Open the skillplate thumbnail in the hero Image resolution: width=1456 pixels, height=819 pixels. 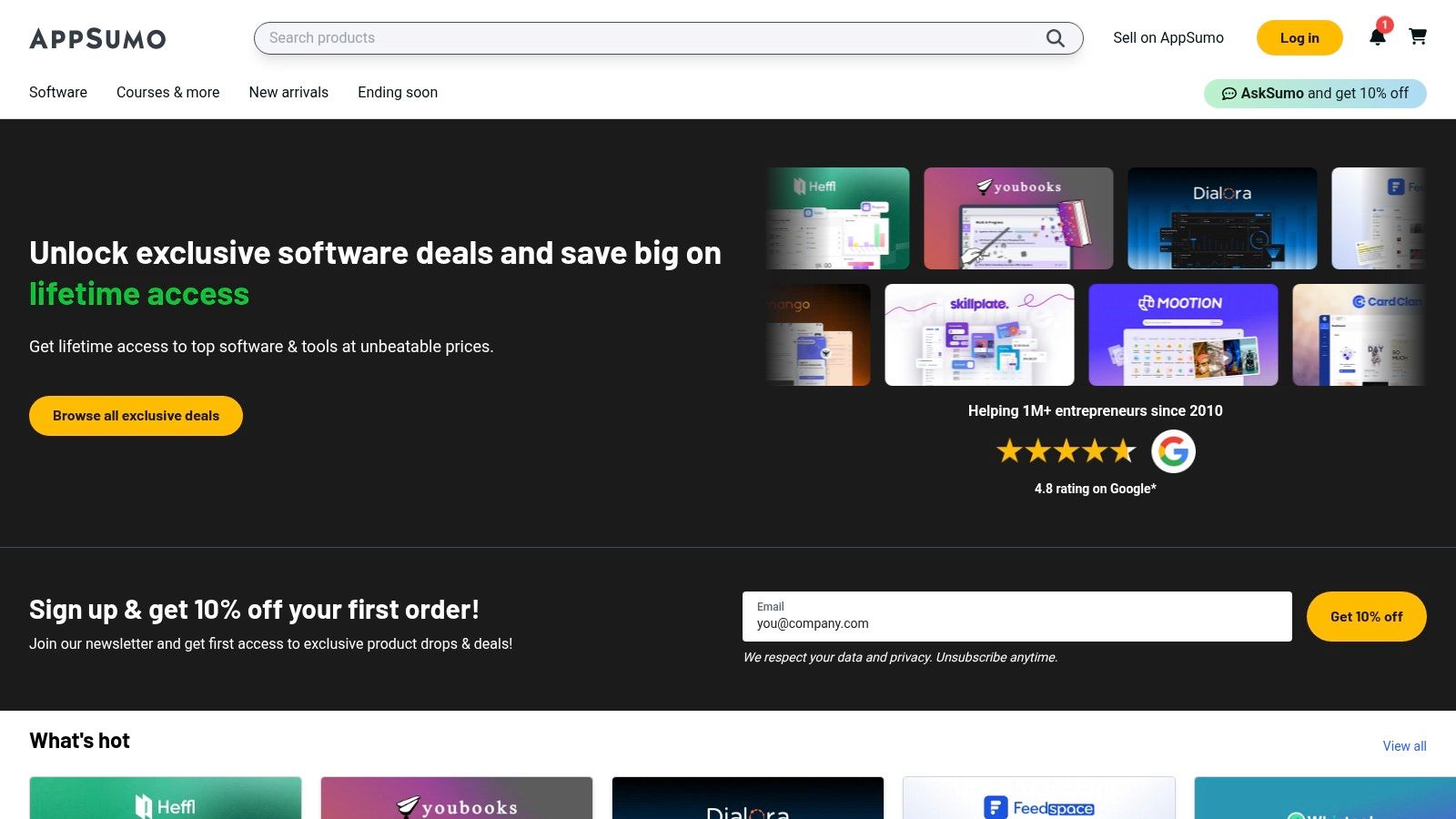coord(979,335)
